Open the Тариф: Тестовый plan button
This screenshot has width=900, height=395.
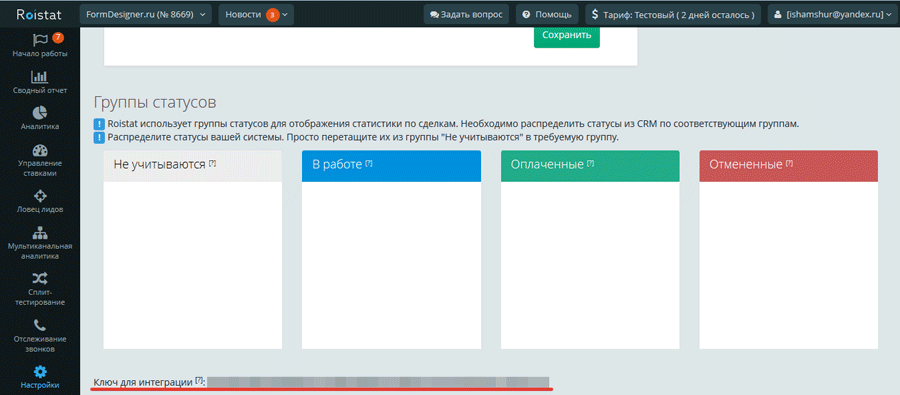pyautogui.click(x=673, y=14)
